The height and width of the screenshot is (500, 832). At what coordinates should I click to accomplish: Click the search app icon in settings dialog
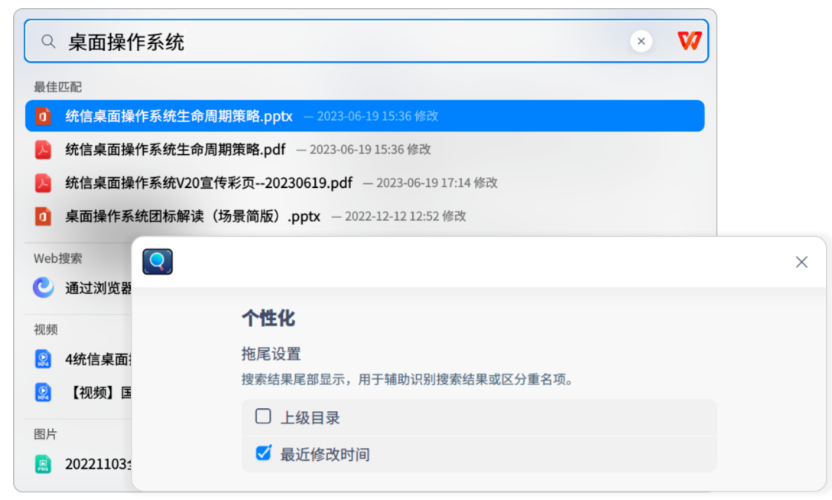pos(158,261)
